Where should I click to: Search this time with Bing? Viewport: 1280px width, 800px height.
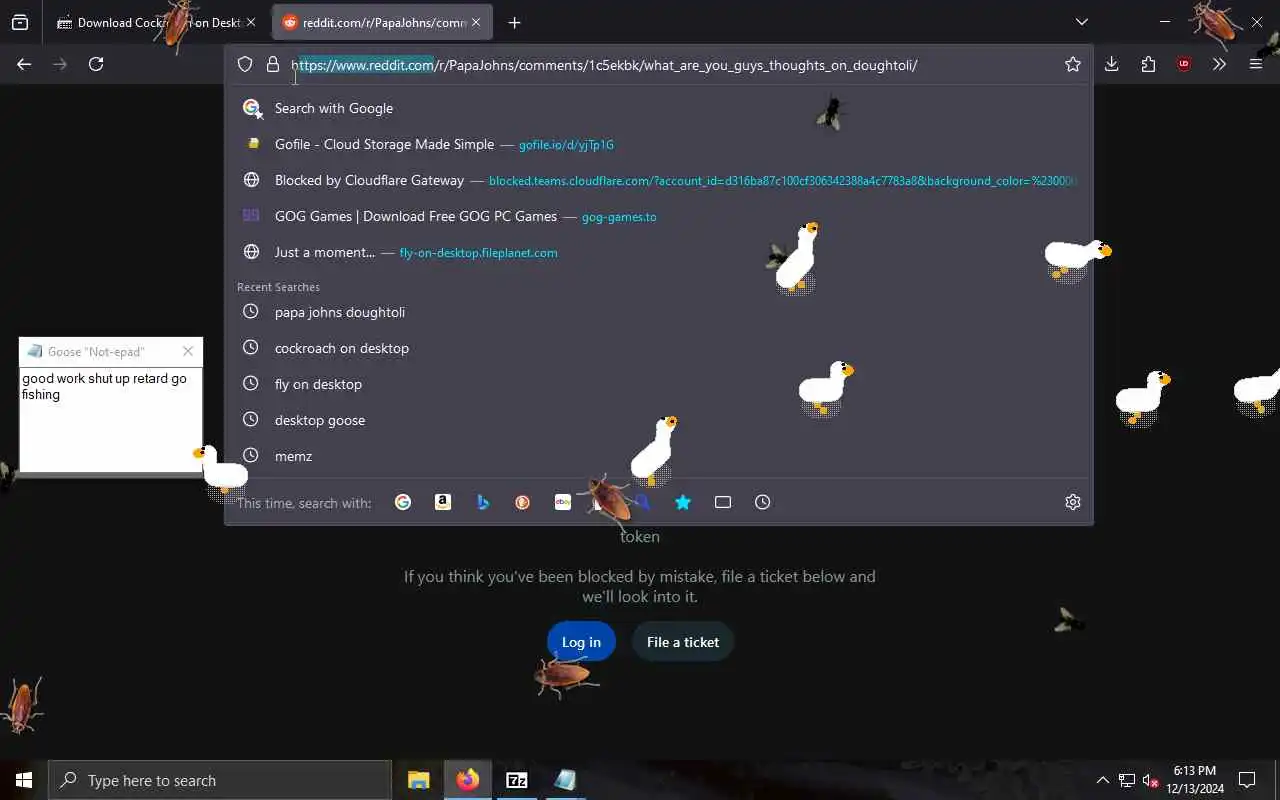pos(483,502)
